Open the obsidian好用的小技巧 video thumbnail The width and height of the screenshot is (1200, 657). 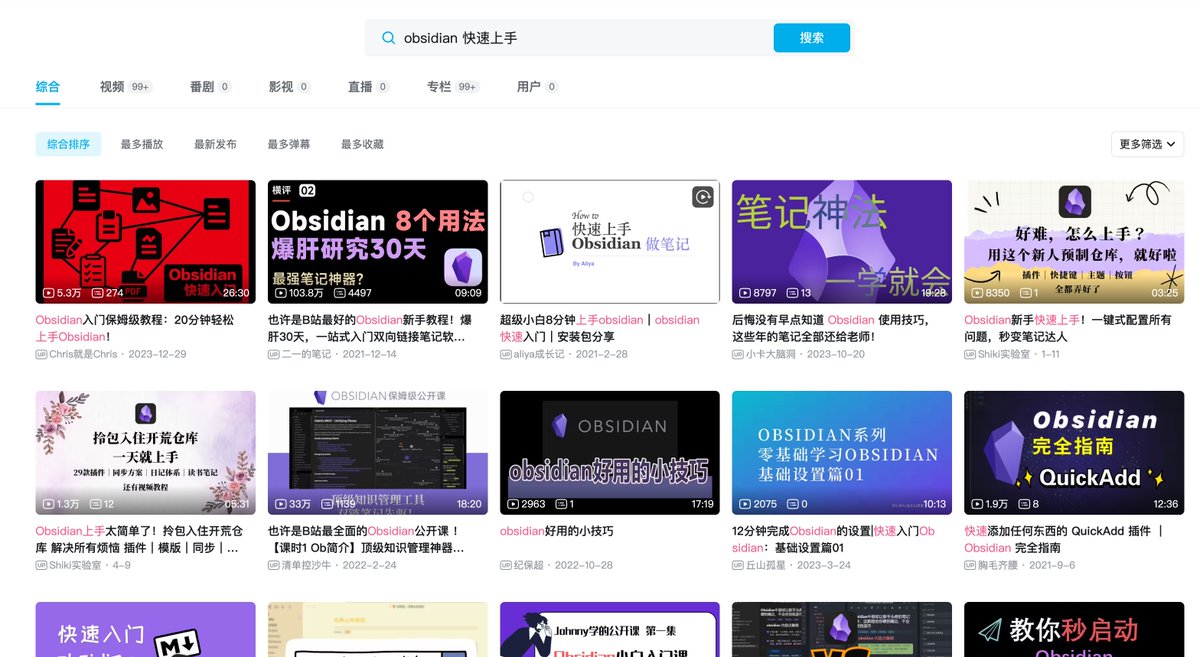tap(610, 452)
